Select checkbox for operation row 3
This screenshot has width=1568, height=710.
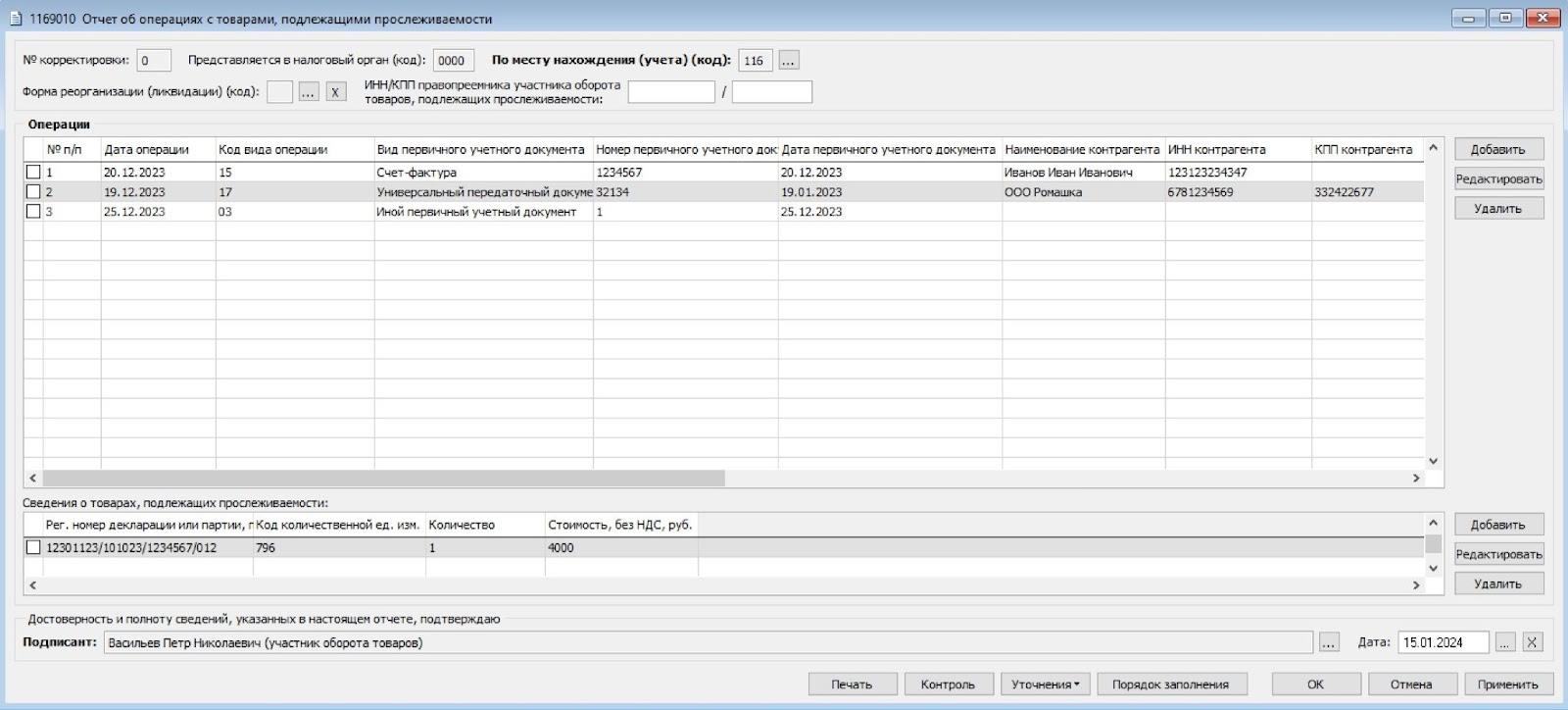click(x=33, y=212)
